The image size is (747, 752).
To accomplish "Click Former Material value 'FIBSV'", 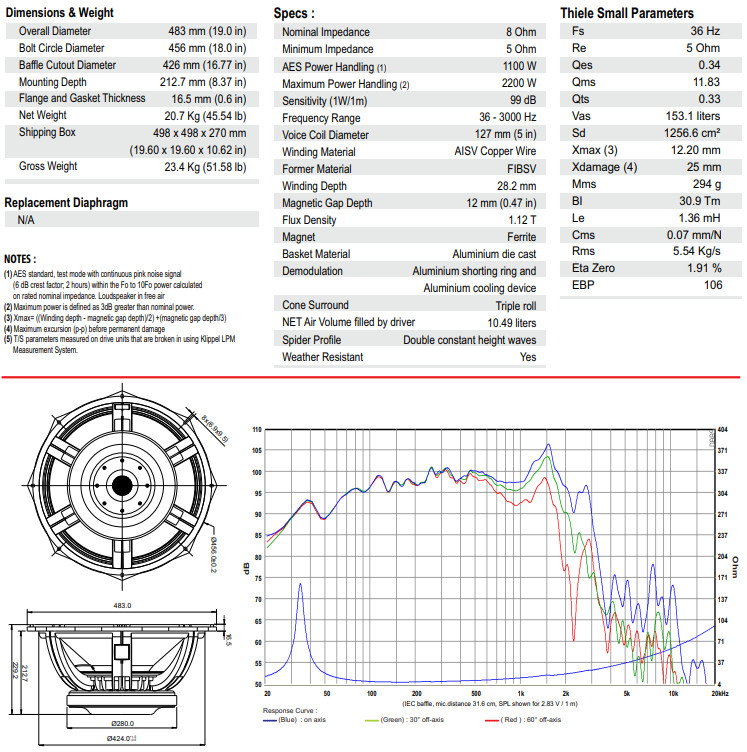I will tap(522, 169).
